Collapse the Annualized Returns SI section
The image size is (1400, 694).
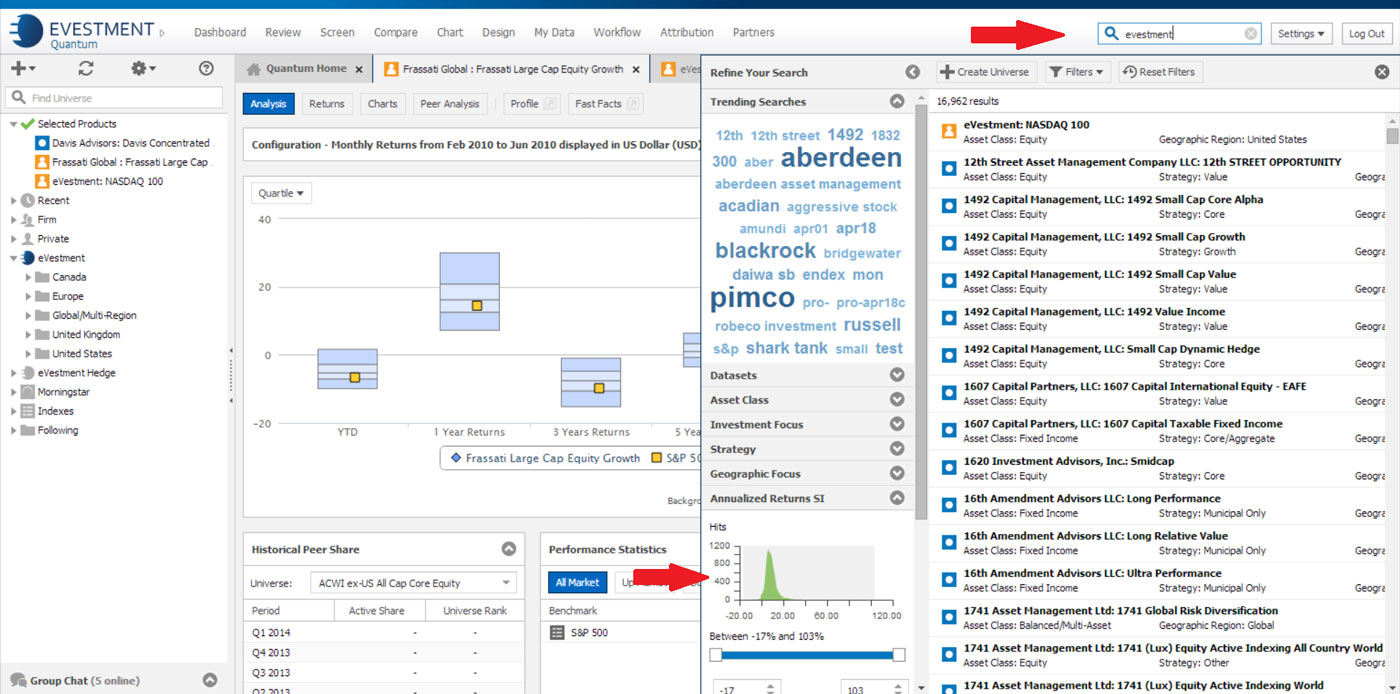[x=897, y=498]
